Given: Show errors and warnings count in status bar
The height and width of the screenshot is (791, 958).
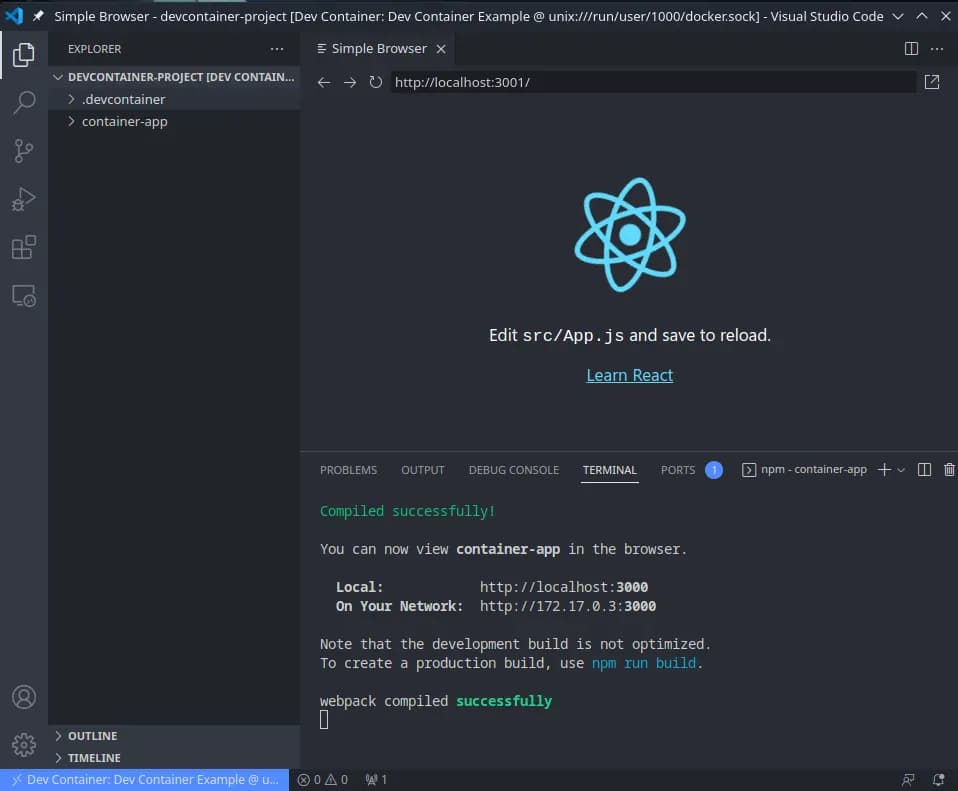Looking at the screenshot, I should click(322, 779).
